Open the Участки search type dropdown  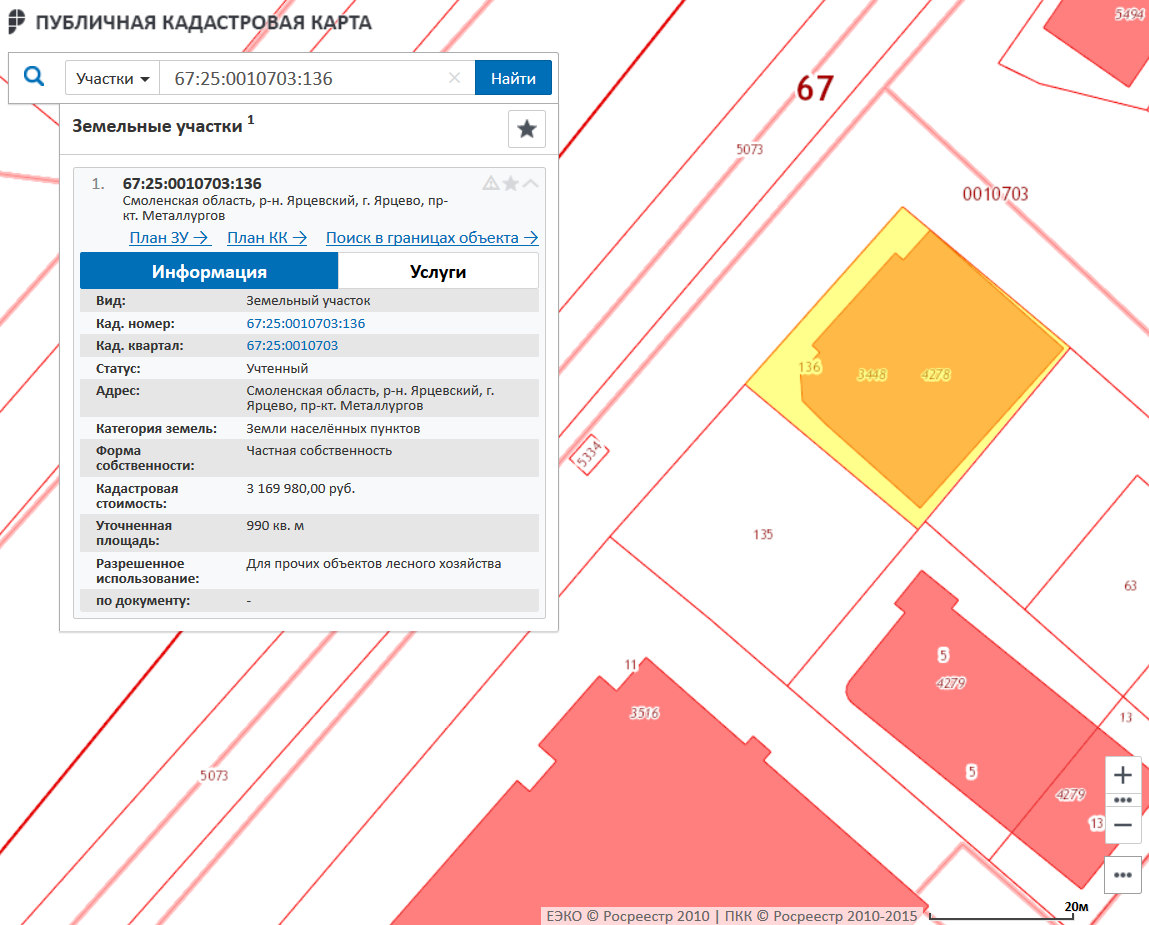(x=112, y=78)
